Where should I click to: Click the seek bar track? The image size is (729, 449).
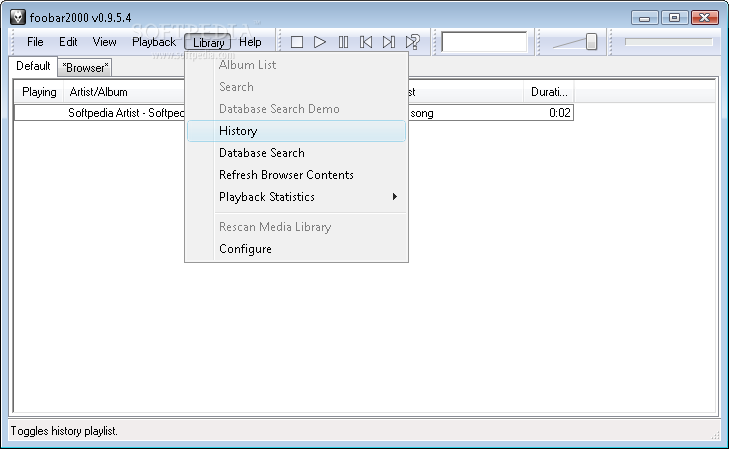tap(669, 42)
